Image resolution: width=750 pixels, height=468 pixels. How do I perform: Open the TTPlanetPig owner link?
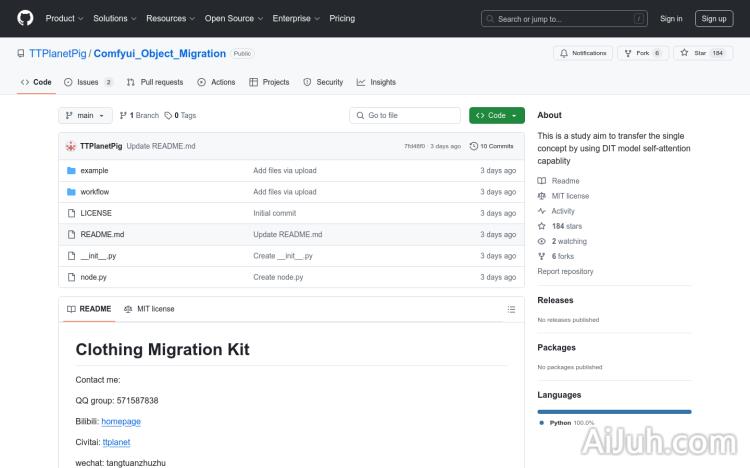58,54
